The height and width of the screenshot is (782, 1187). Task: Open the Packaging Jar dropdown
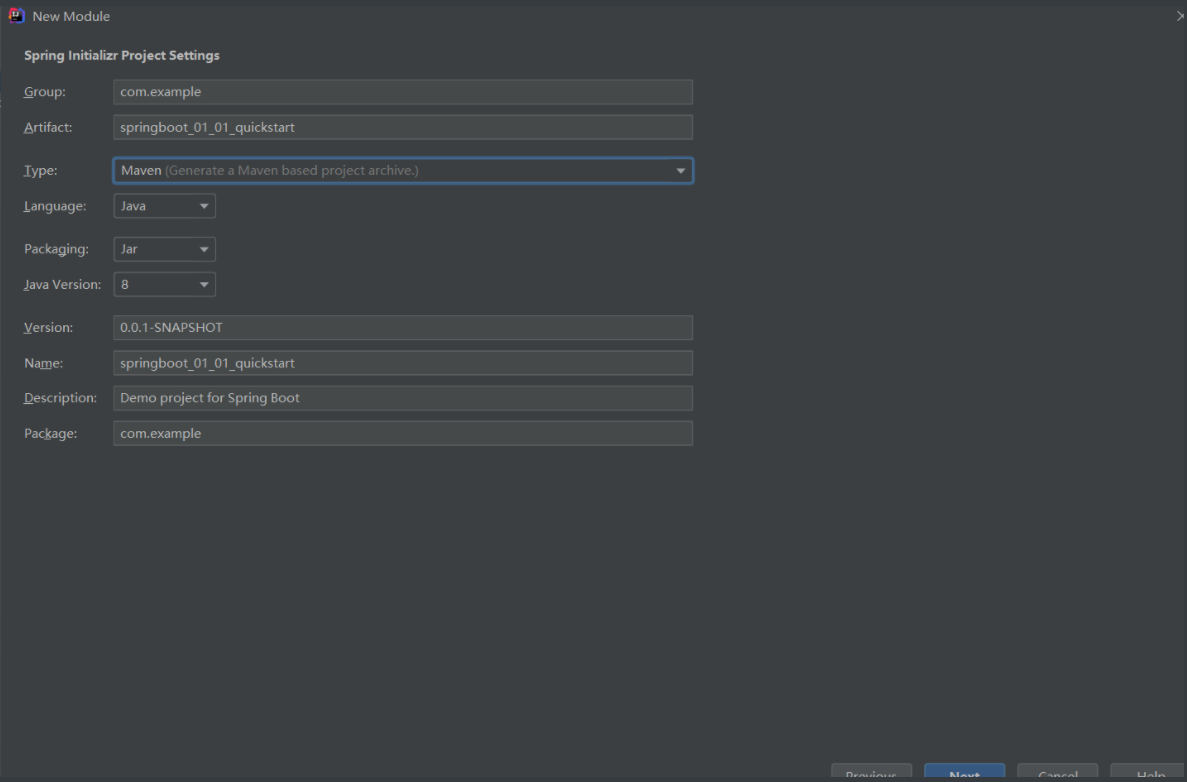(x=164, y=249)
